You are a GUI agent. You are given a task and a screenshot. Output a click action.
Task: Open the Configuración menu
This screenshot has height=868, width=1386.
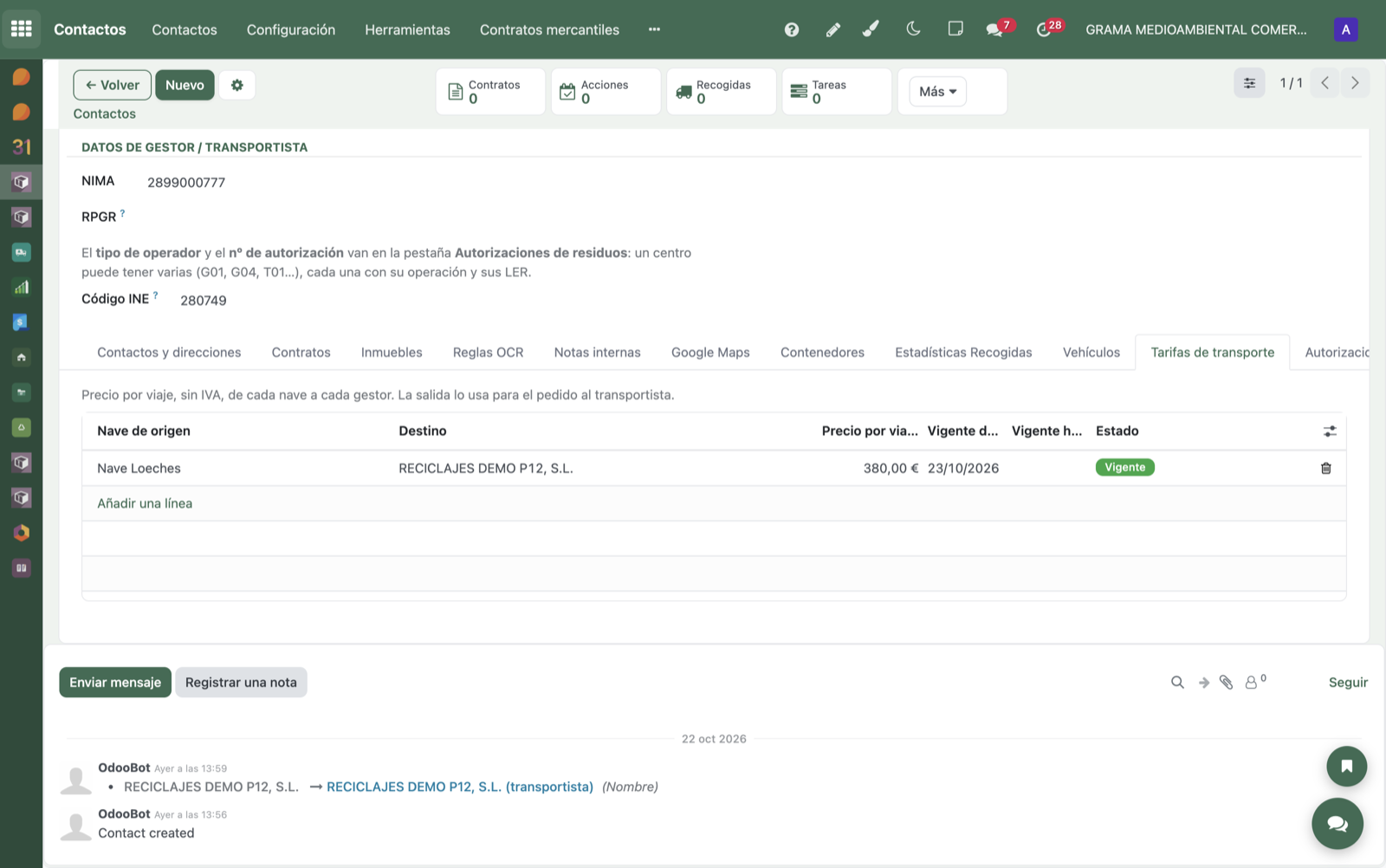tap(291, 29)
